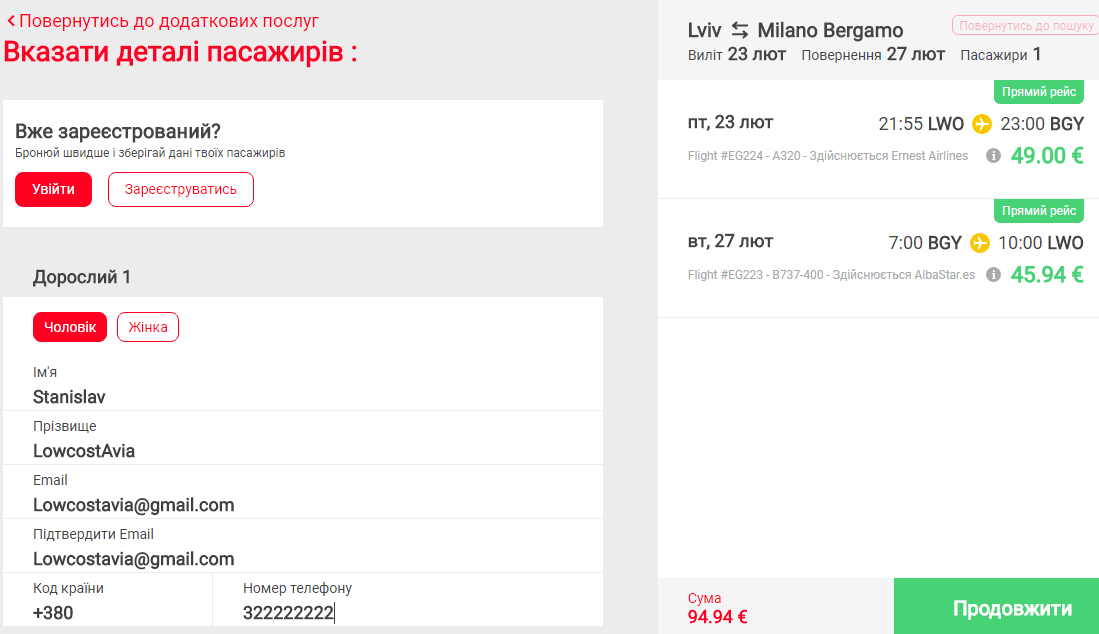Click the Підтвердити Email field
The image size is (1099, 634).
click(303, 546)
